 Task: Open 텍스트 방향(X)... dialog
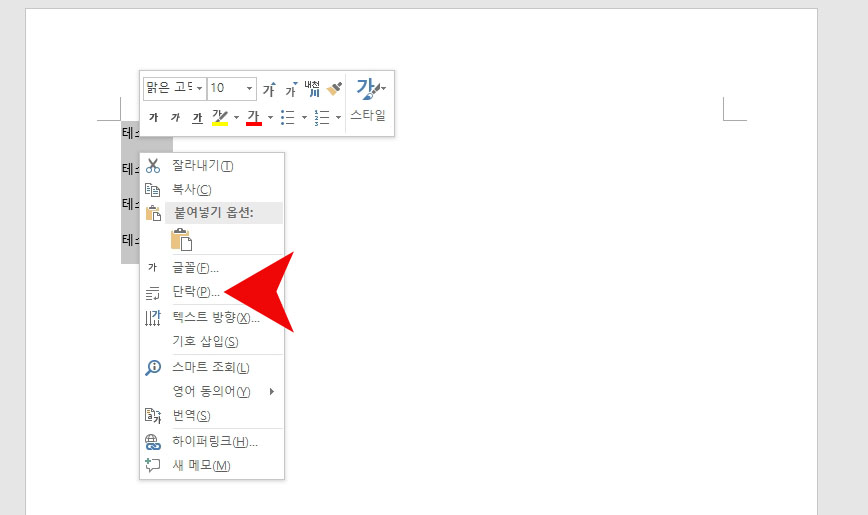coord(212,317)
